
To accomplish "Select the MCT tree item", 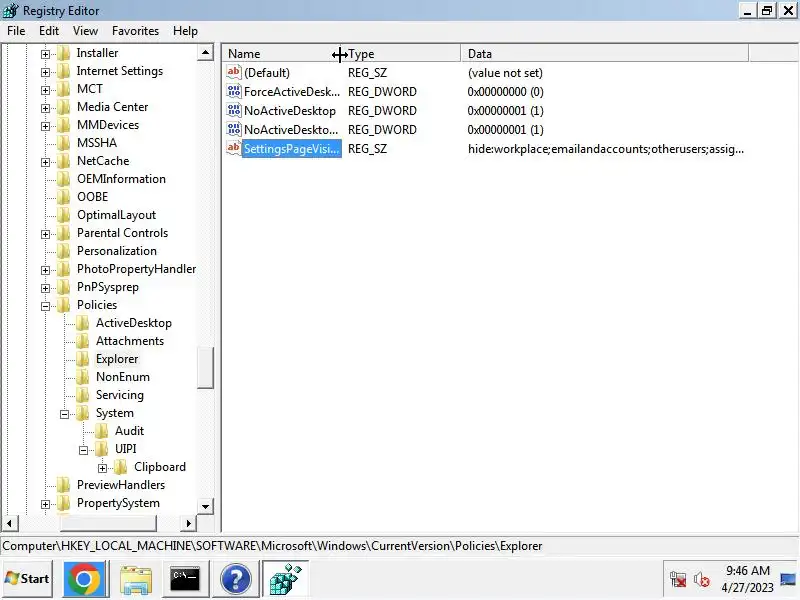I will click(90, 89).
